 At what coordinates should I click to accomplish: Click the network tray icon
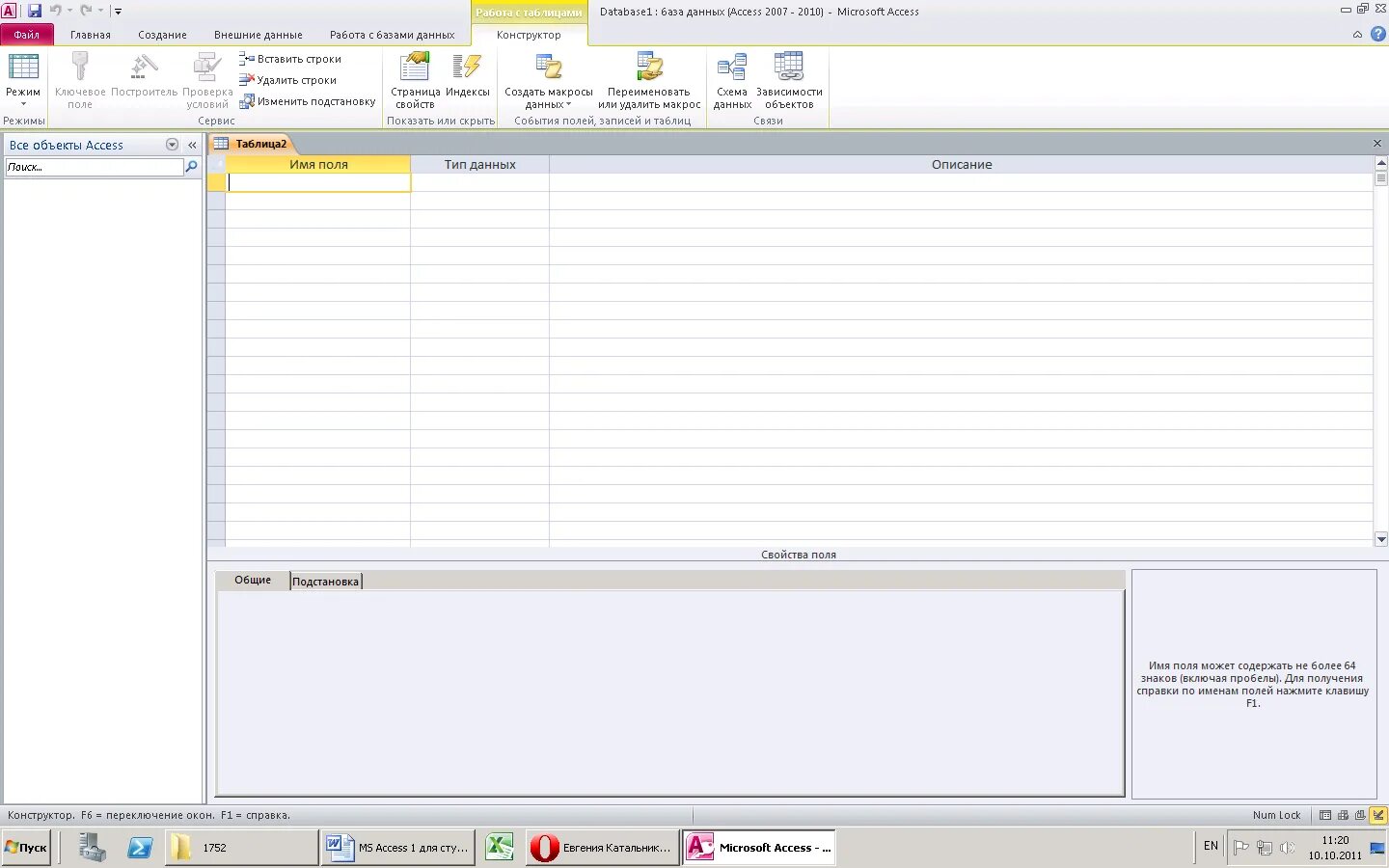point(1265,848)
